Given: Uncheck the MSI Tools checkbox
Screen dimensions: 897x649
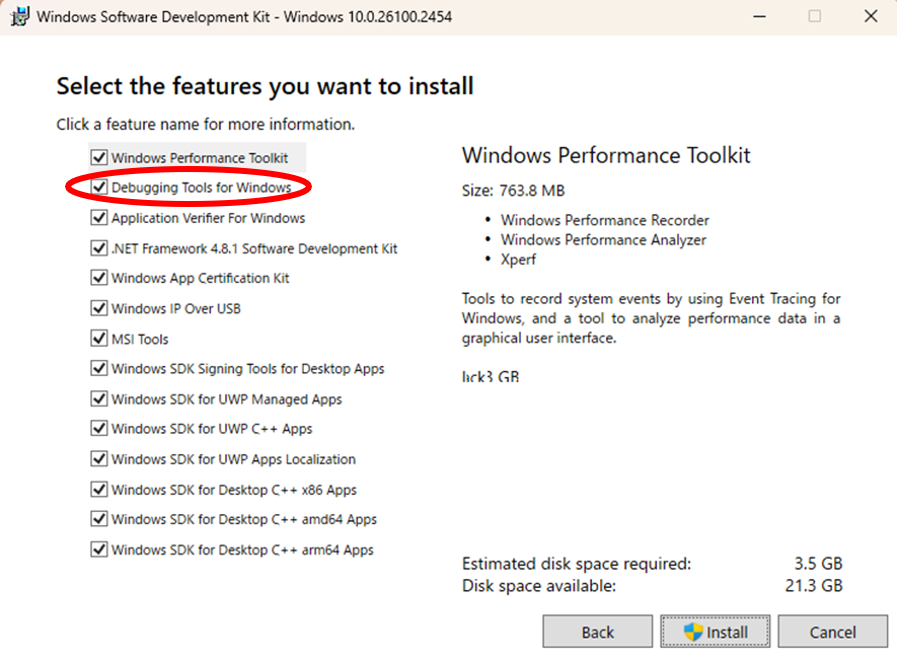Looking at the screenshot, I should point(99,339).
